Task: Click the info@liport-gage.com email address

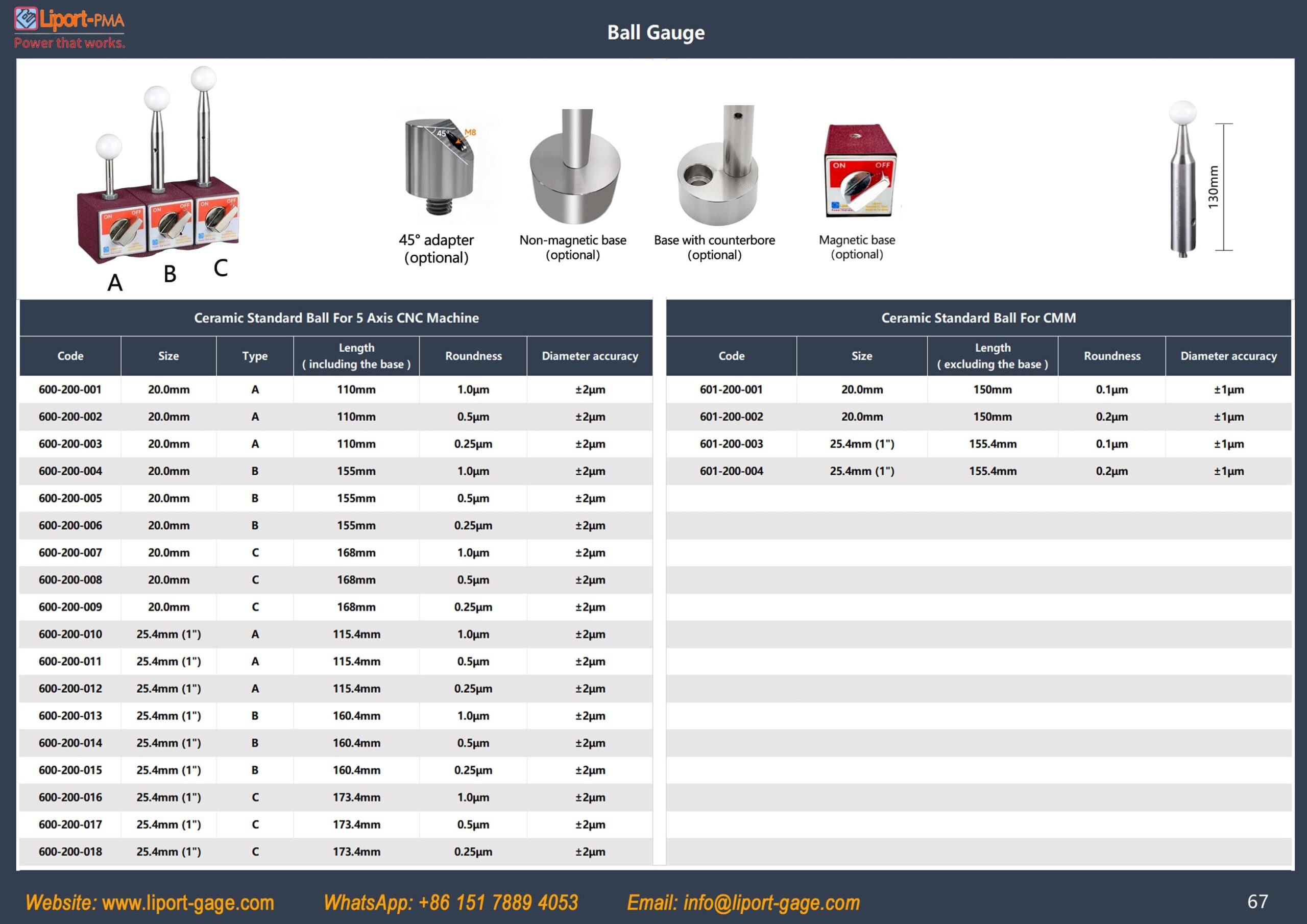Action: click(x=771, y=903)
